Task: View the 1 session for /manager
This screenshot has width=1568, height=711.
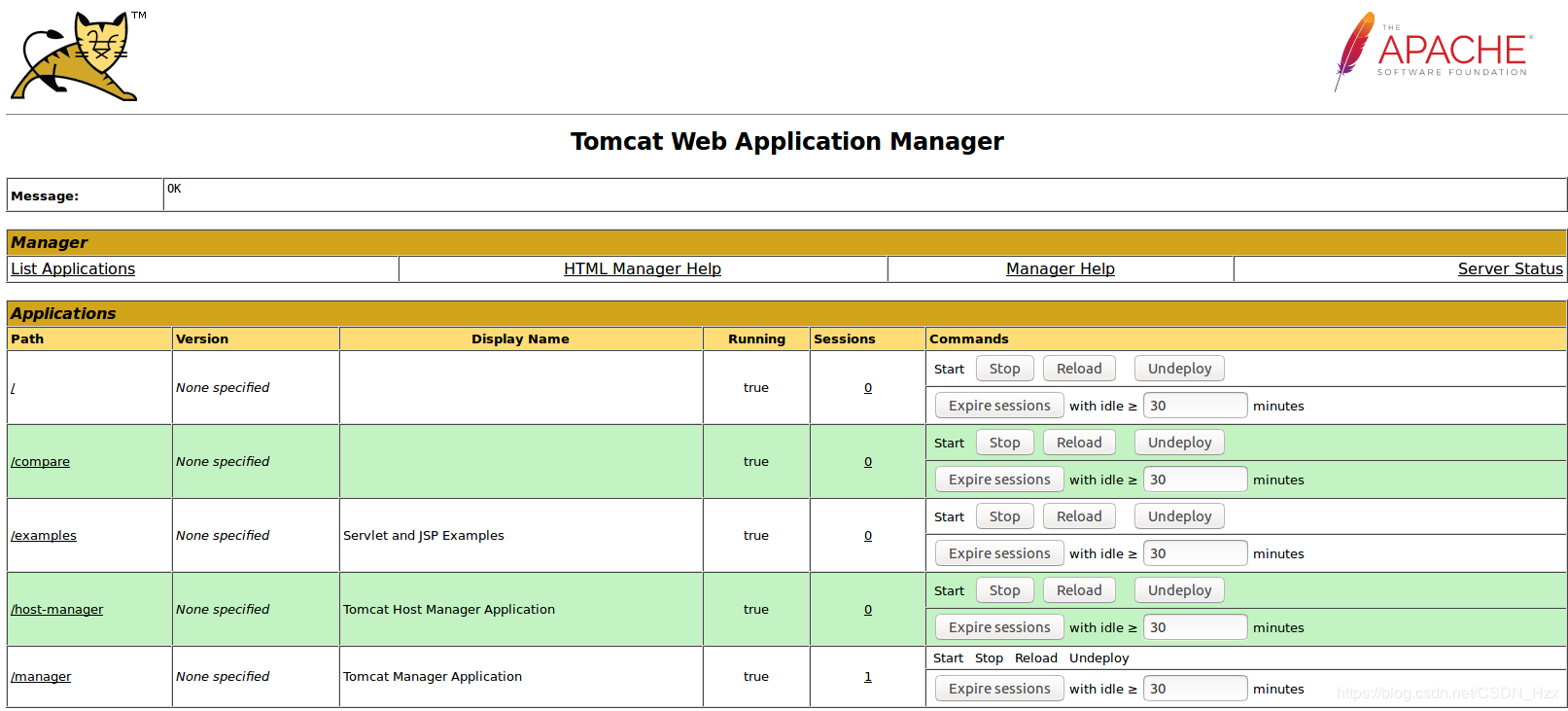Action: (x=868, y=677)
